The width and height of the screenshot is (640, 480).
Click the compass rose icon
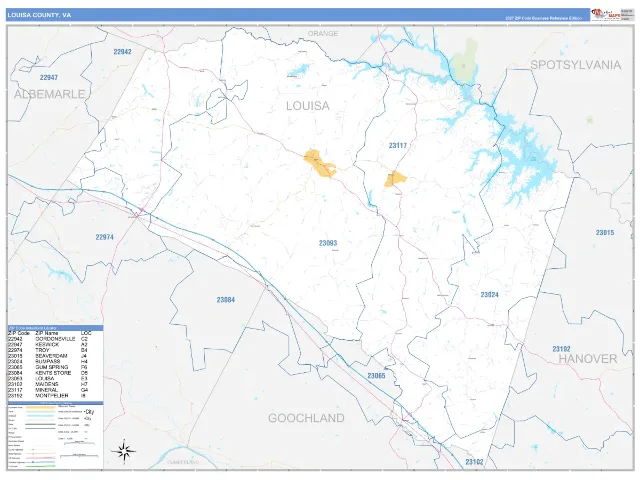click(x=124, y=451)
